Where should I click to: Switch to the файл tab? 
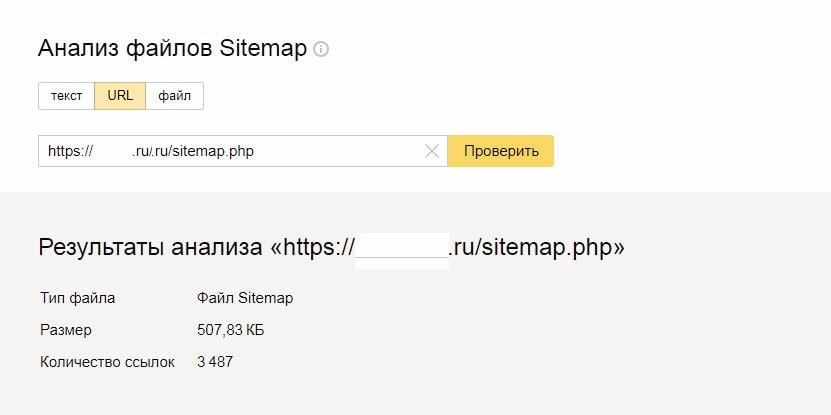[174, 96]
